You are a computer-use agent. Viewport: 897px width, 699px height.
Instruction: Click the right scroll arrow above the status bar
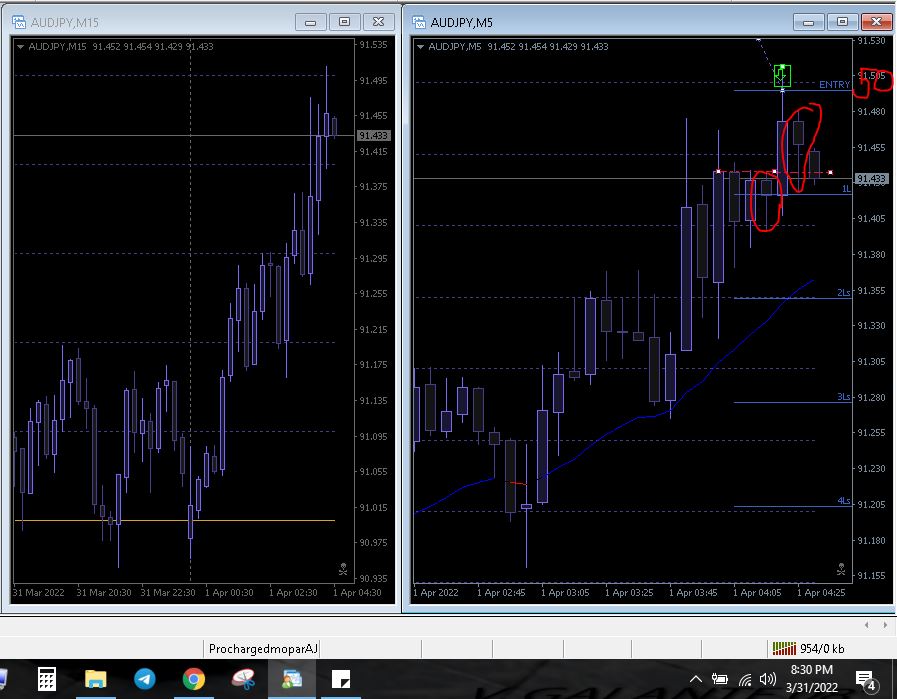click(x=885, y=625)
